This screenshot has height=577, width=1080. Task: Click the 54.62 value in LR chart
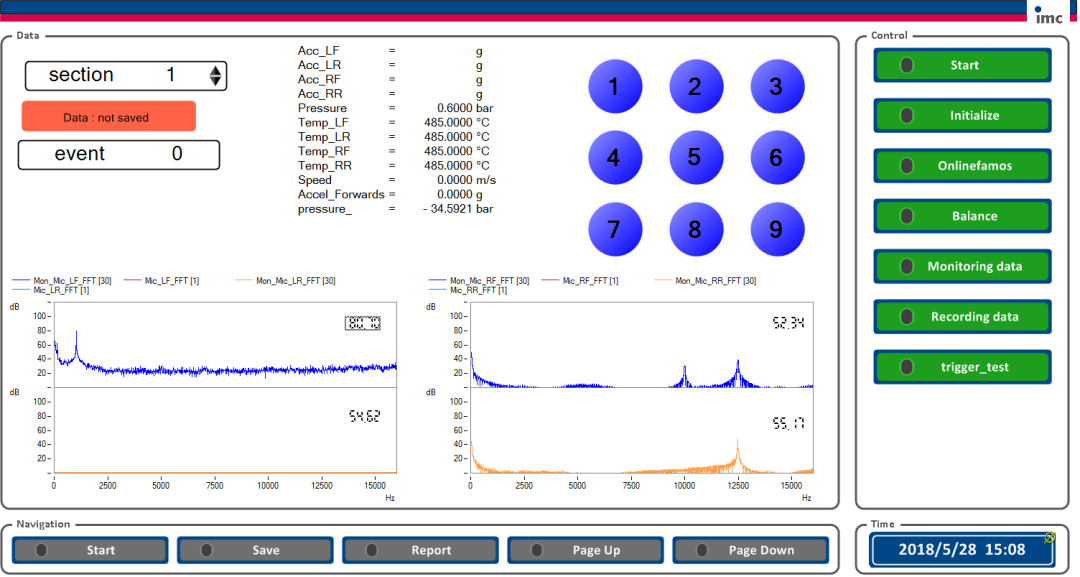(364, 416)
